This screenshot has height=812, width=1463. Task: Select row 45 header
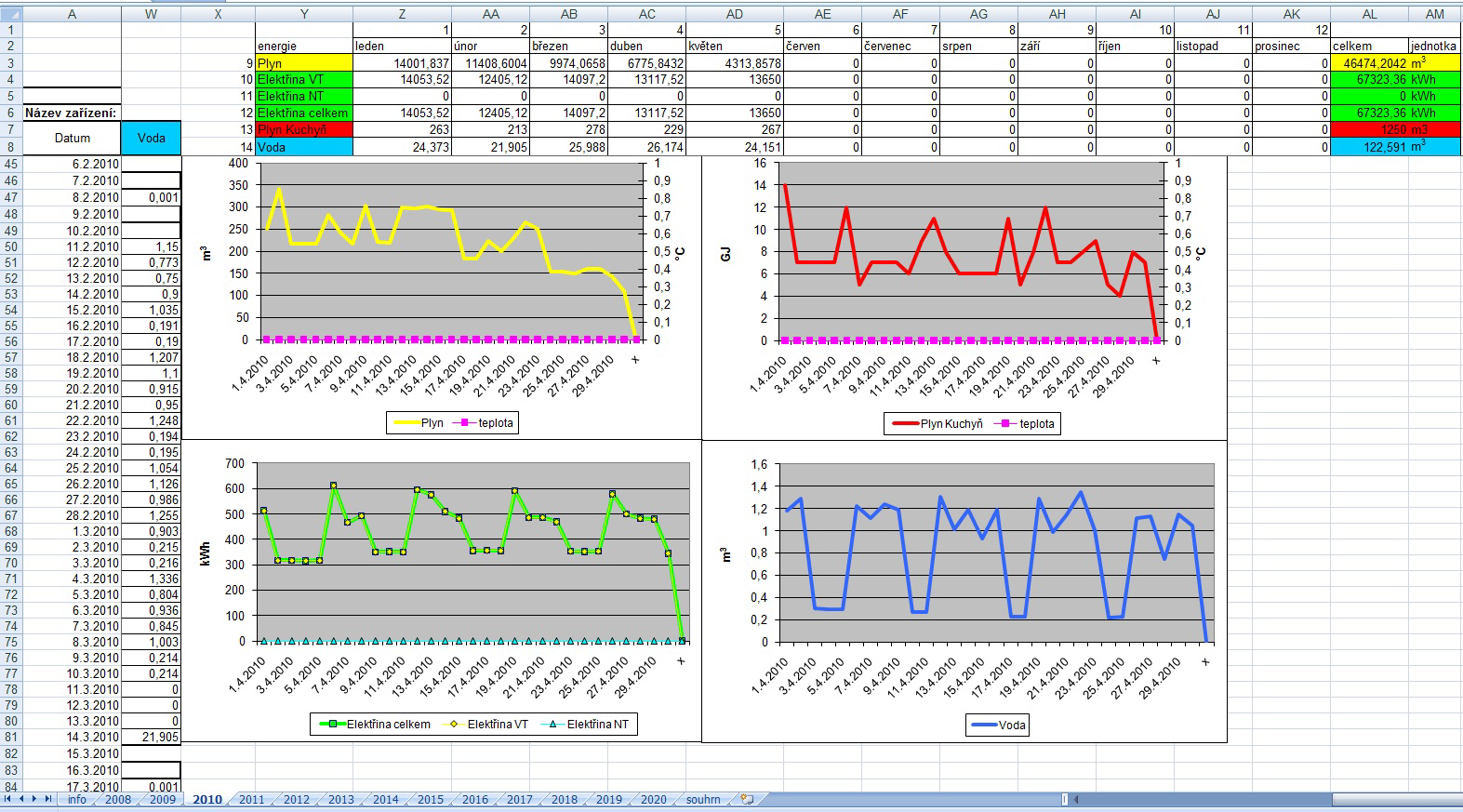(x=11, y=165)
